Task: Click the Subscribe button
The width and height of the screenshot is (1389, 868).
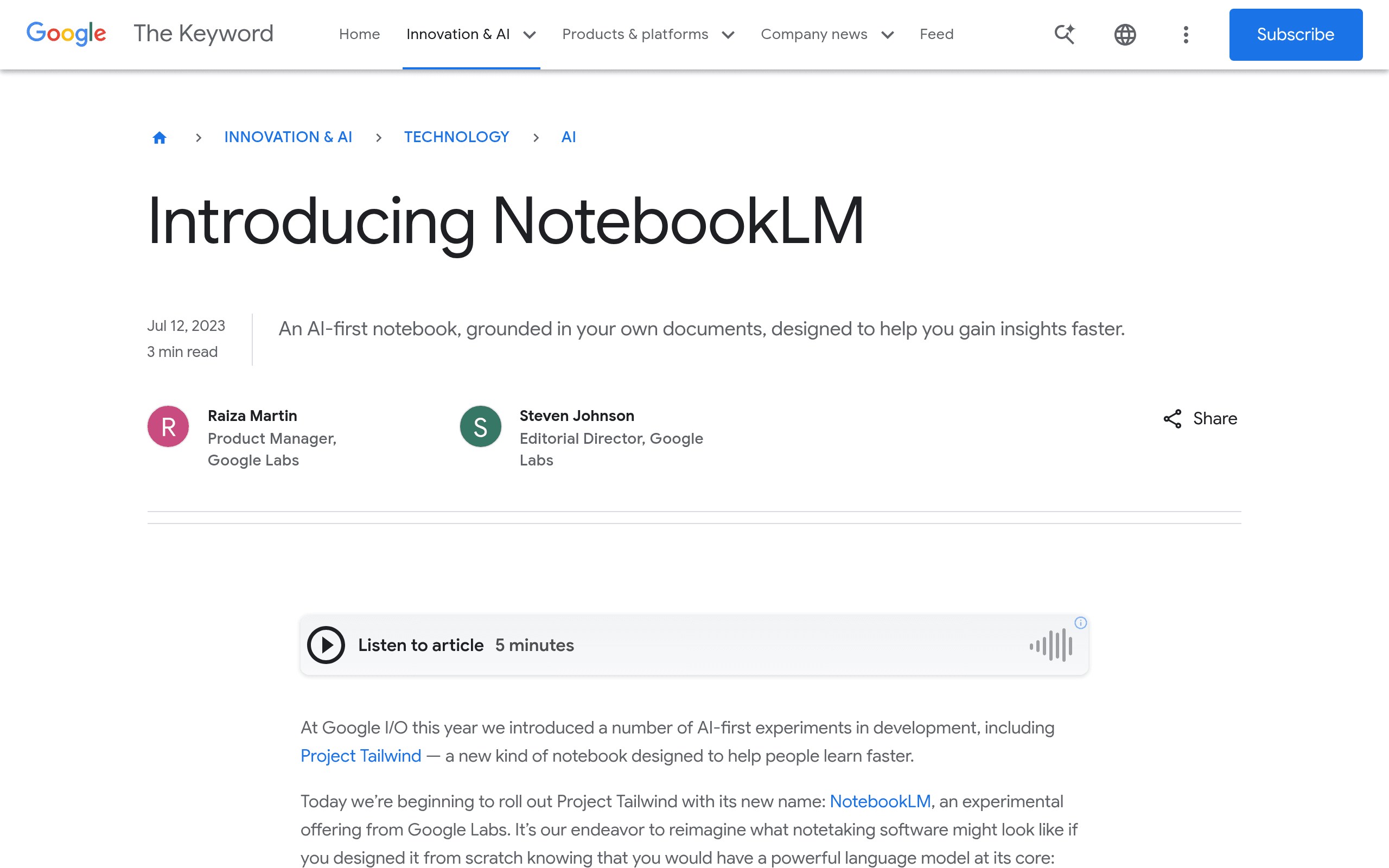Action: point(1296,34)
